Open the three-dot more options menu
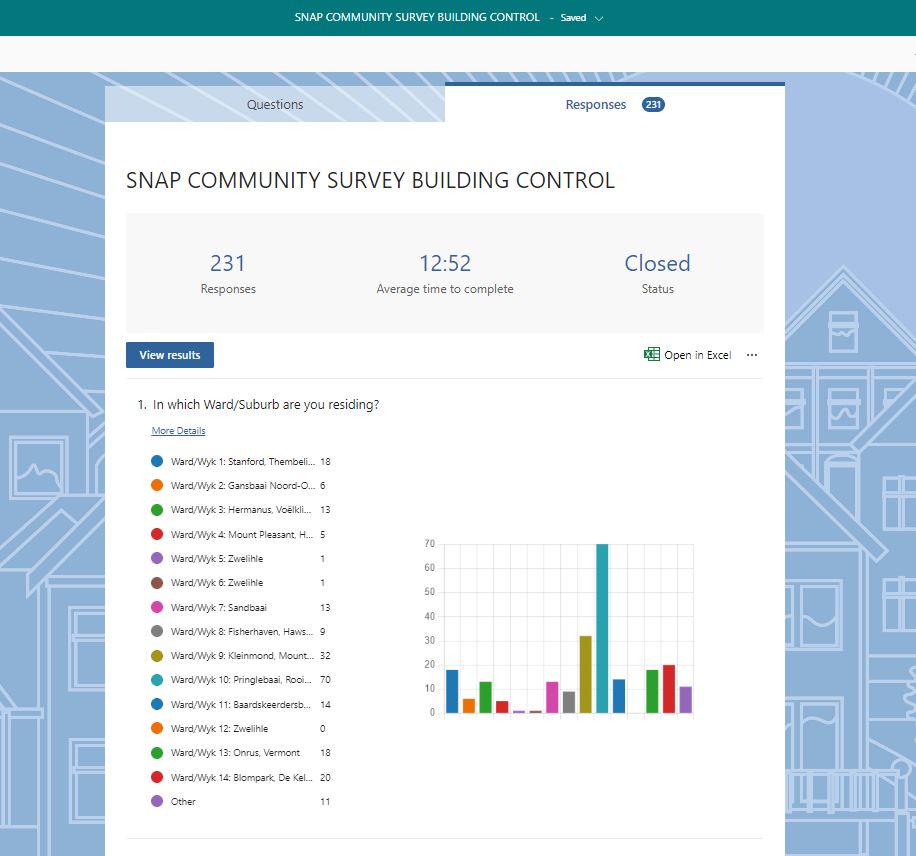The width and height of the screenshot is (916, 856). [752, 355]
